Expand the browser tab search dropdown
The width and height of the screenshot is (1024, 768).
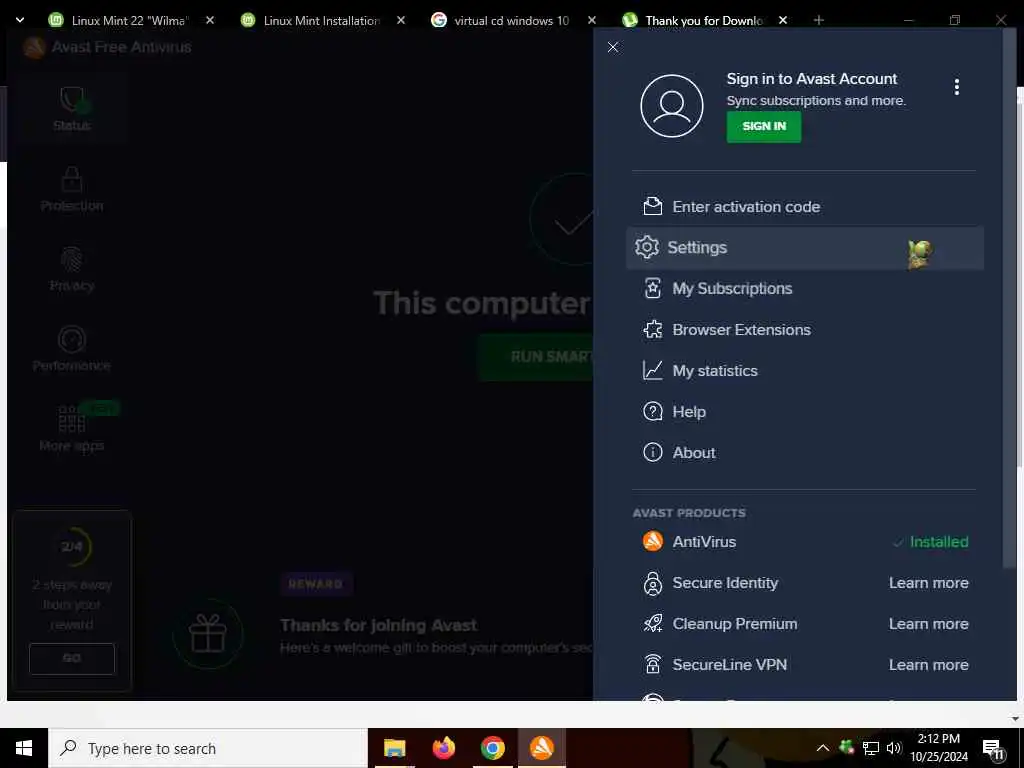[x=20, y=20]
